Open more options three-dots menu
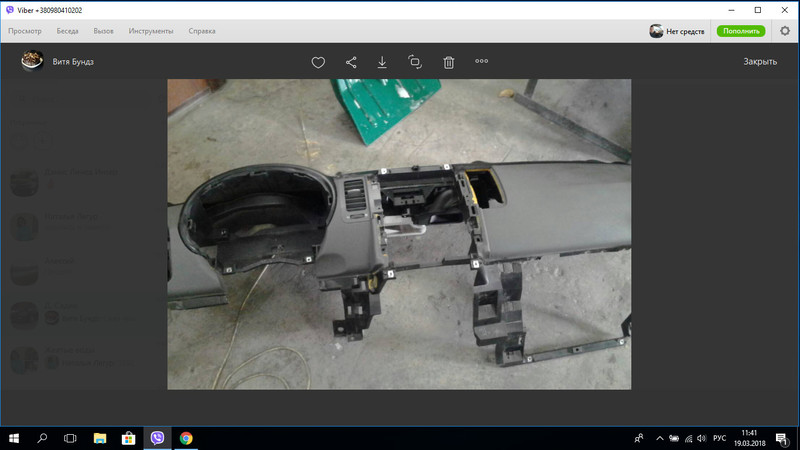The height and width of the screenshot is (450, 800). (482, 61)
